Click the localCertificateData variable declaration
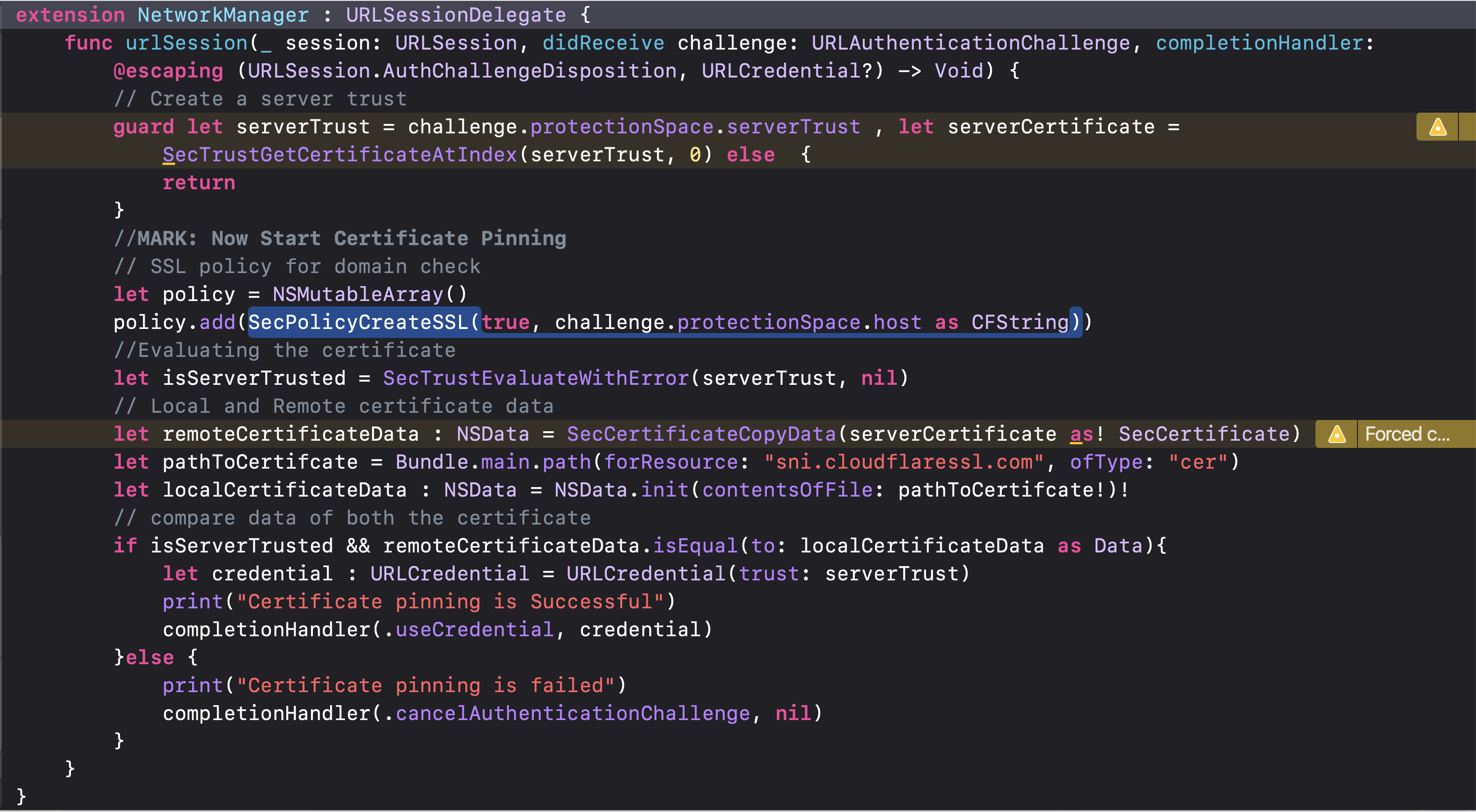The width and height of the screenshot is (1476, 812). point(285,490)
